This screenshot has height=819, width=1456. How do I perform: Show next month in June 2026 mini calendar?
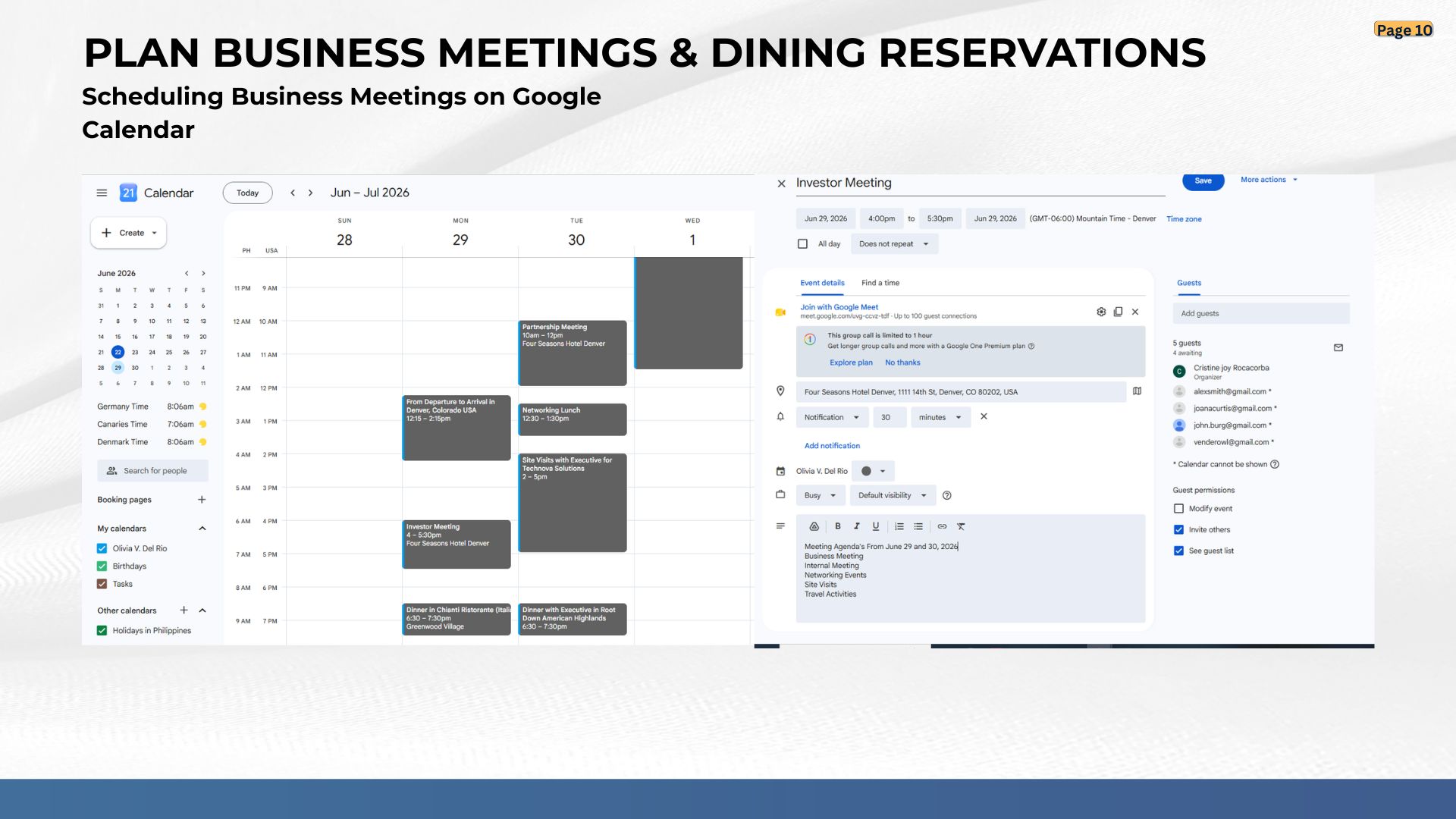[x=203, y=273]
